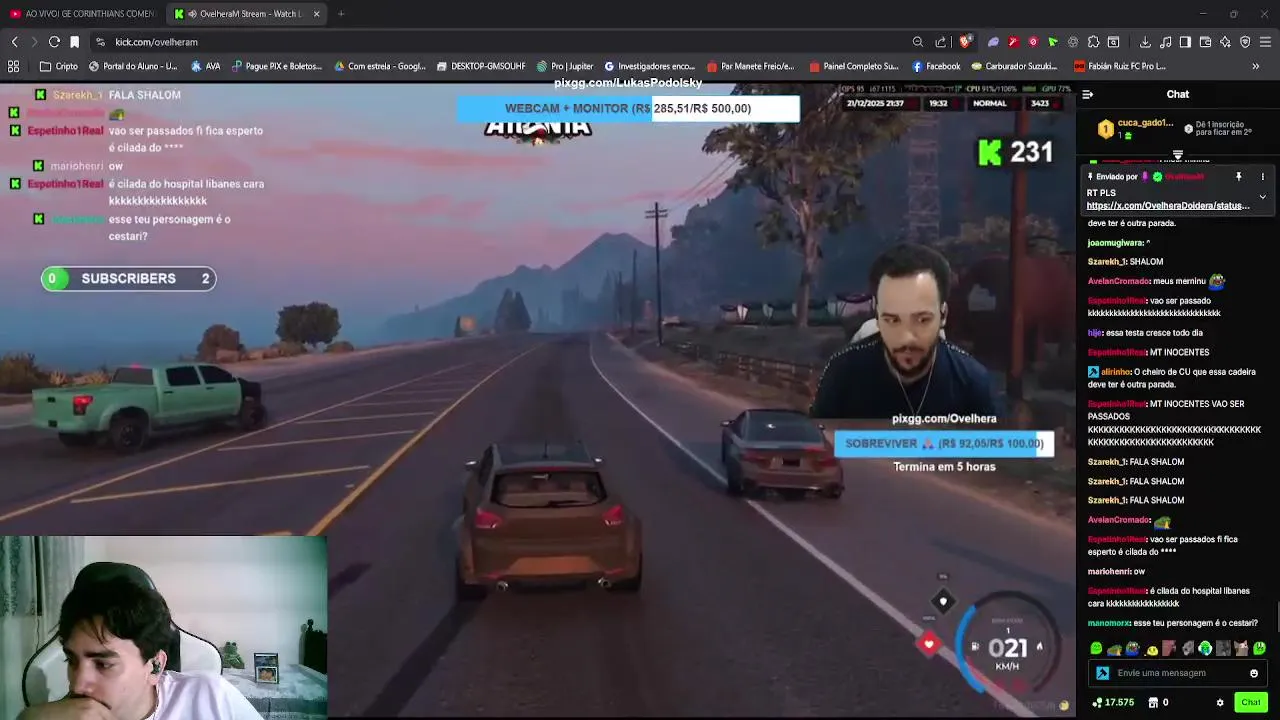Toggle the browser sidebar panel icon
Screen dimensions: 1280x720
pos(1185,42)
